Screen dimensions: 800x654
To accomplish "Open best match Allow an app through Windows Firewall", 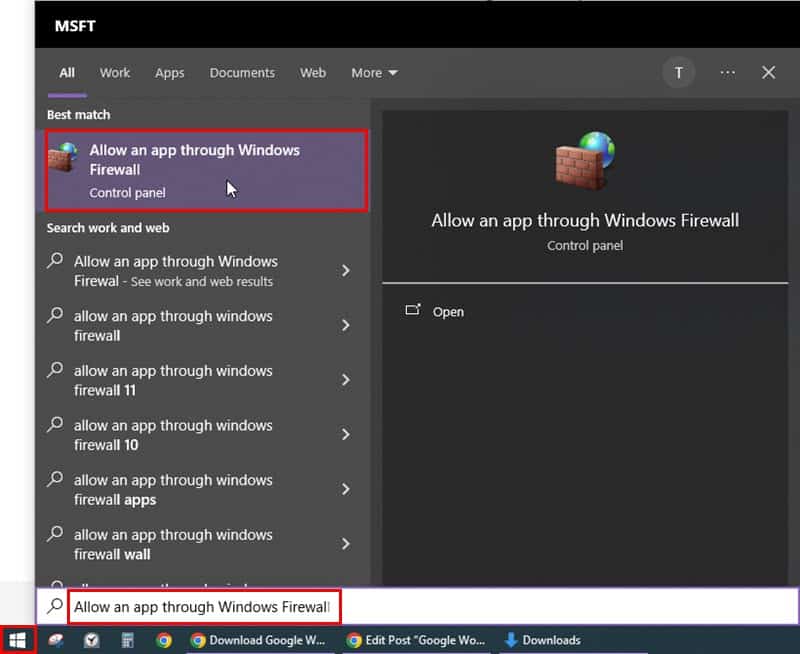I will click(206, 170).
